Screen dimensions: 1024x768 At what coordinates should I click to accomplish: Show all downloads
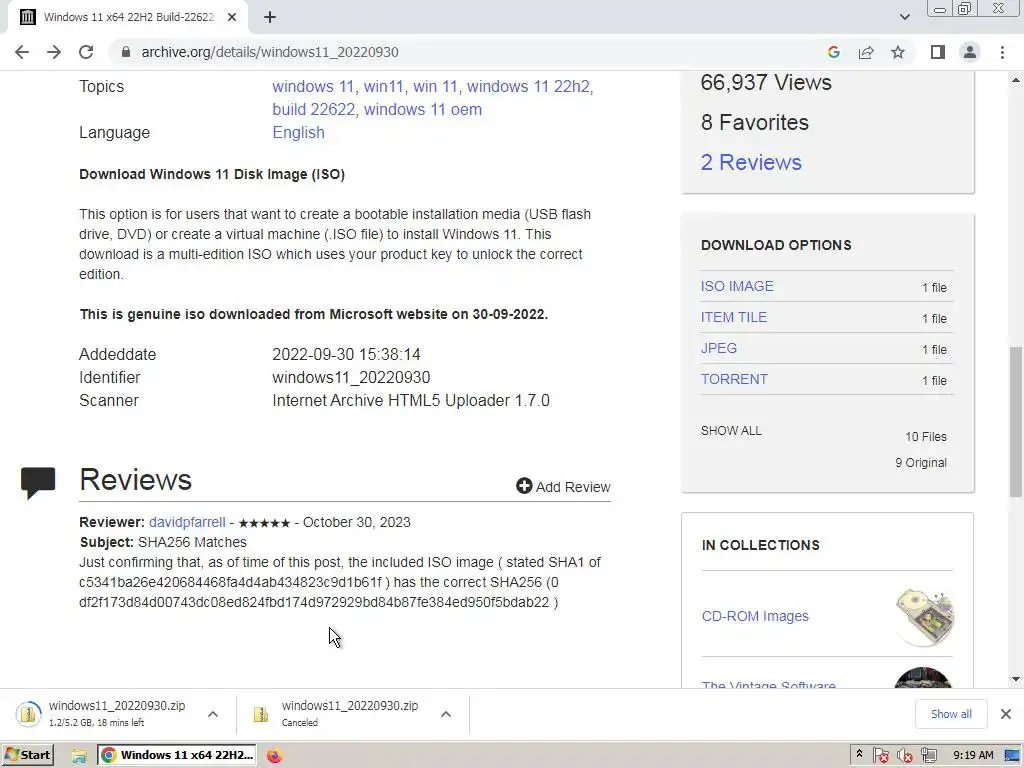(x=951, y=714)
